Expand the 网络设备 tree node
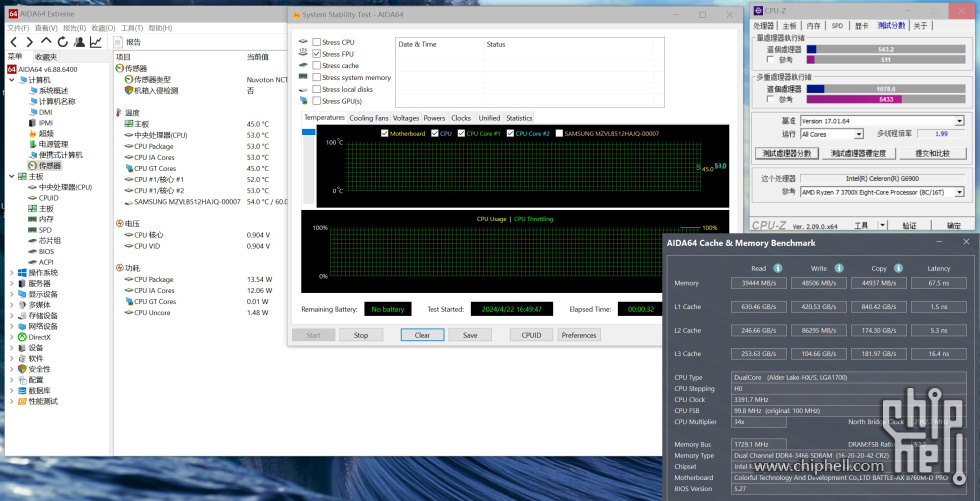Viewport: 980px width, 501px height. click(12, 326)
